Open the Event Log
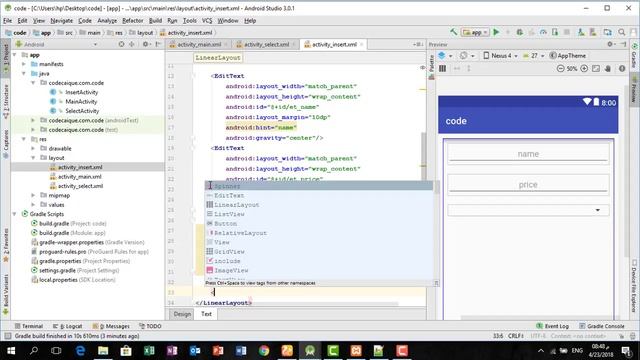 click(x=552, y=326)
